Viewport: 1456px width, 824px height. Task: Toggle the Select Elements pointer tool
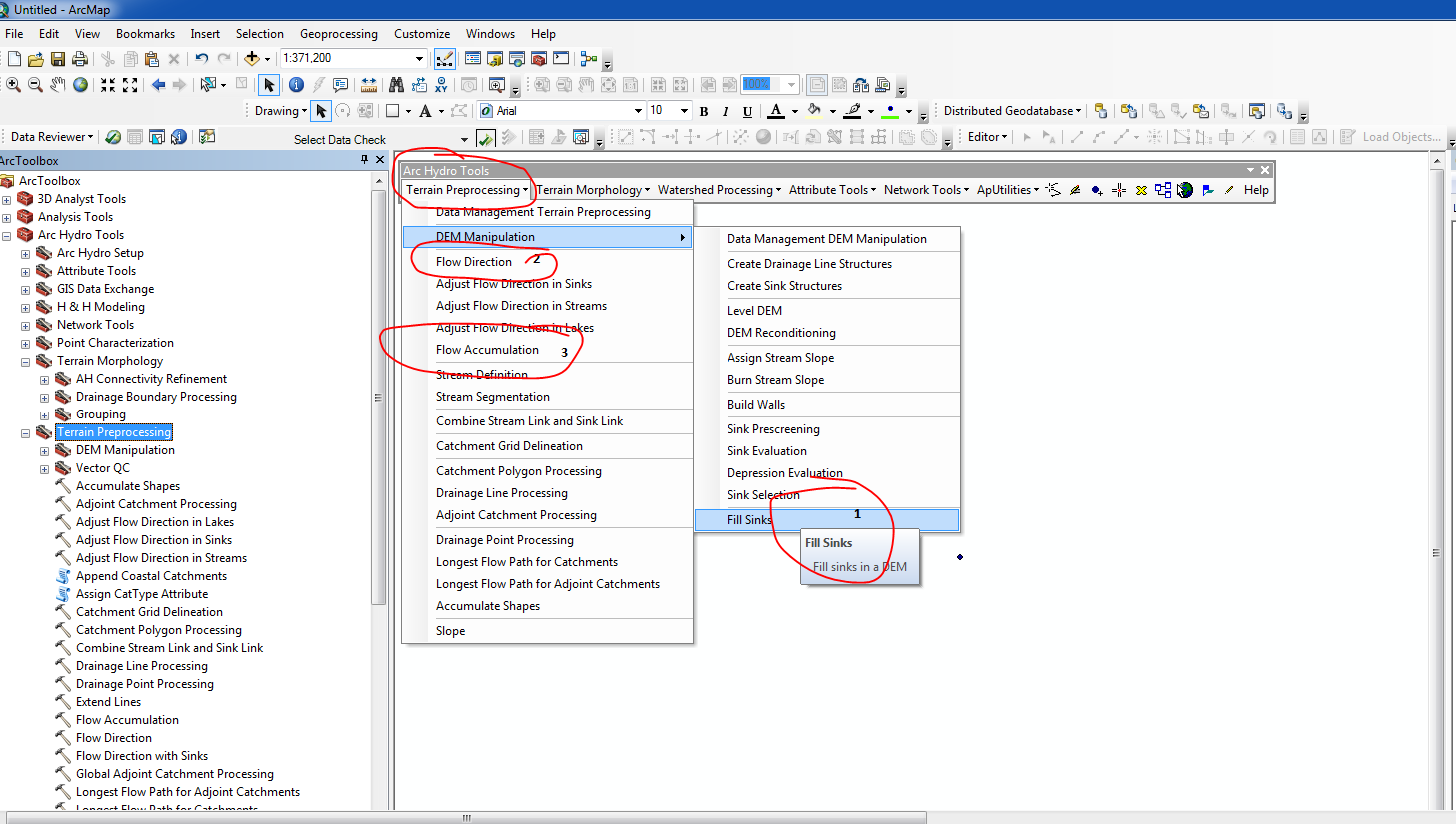click(269, 85)
